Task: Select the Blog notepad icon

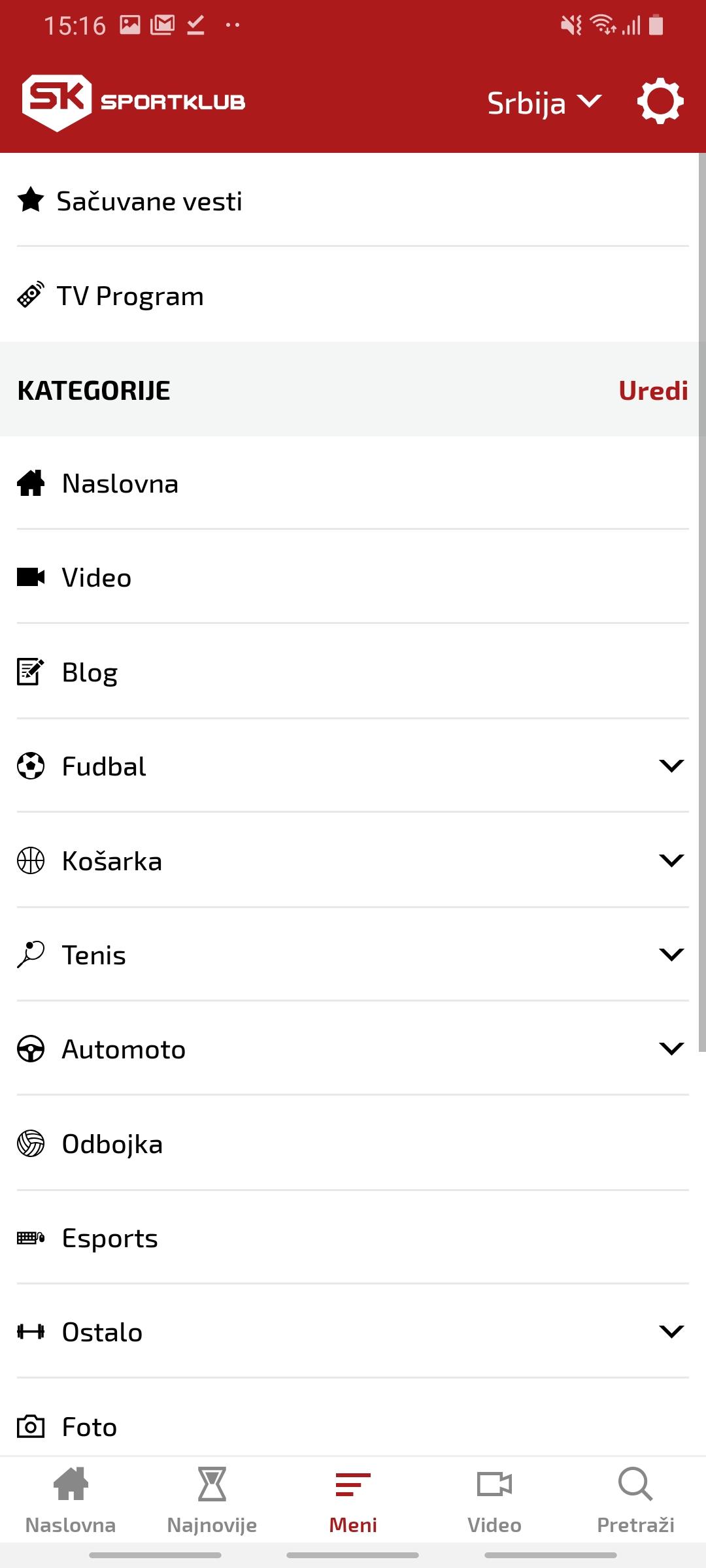Action: 31,671
